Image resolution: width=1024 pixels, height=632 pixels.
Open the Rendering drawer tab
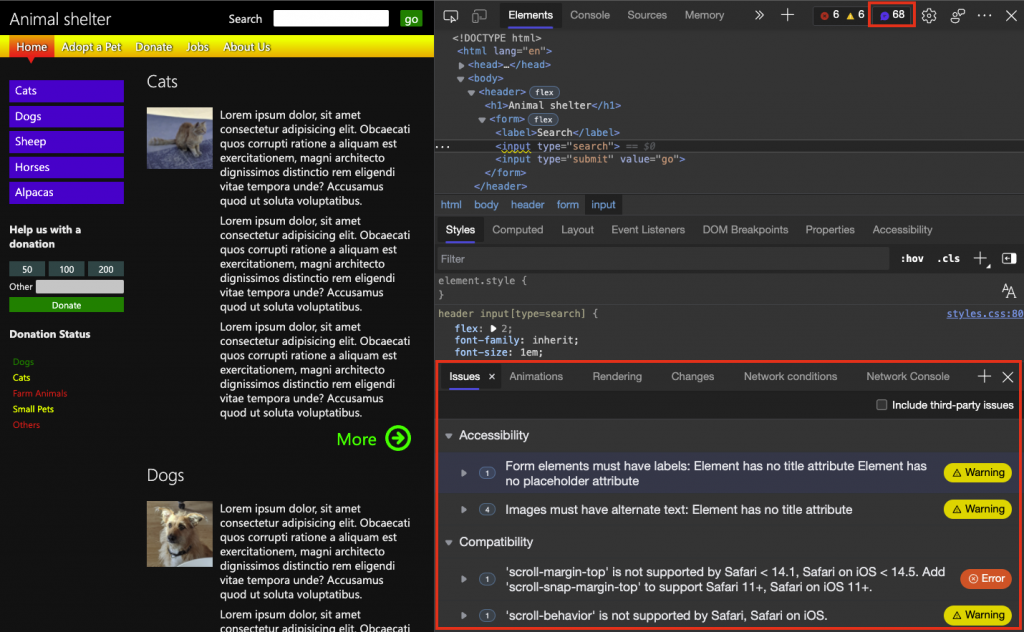(617, 377)
